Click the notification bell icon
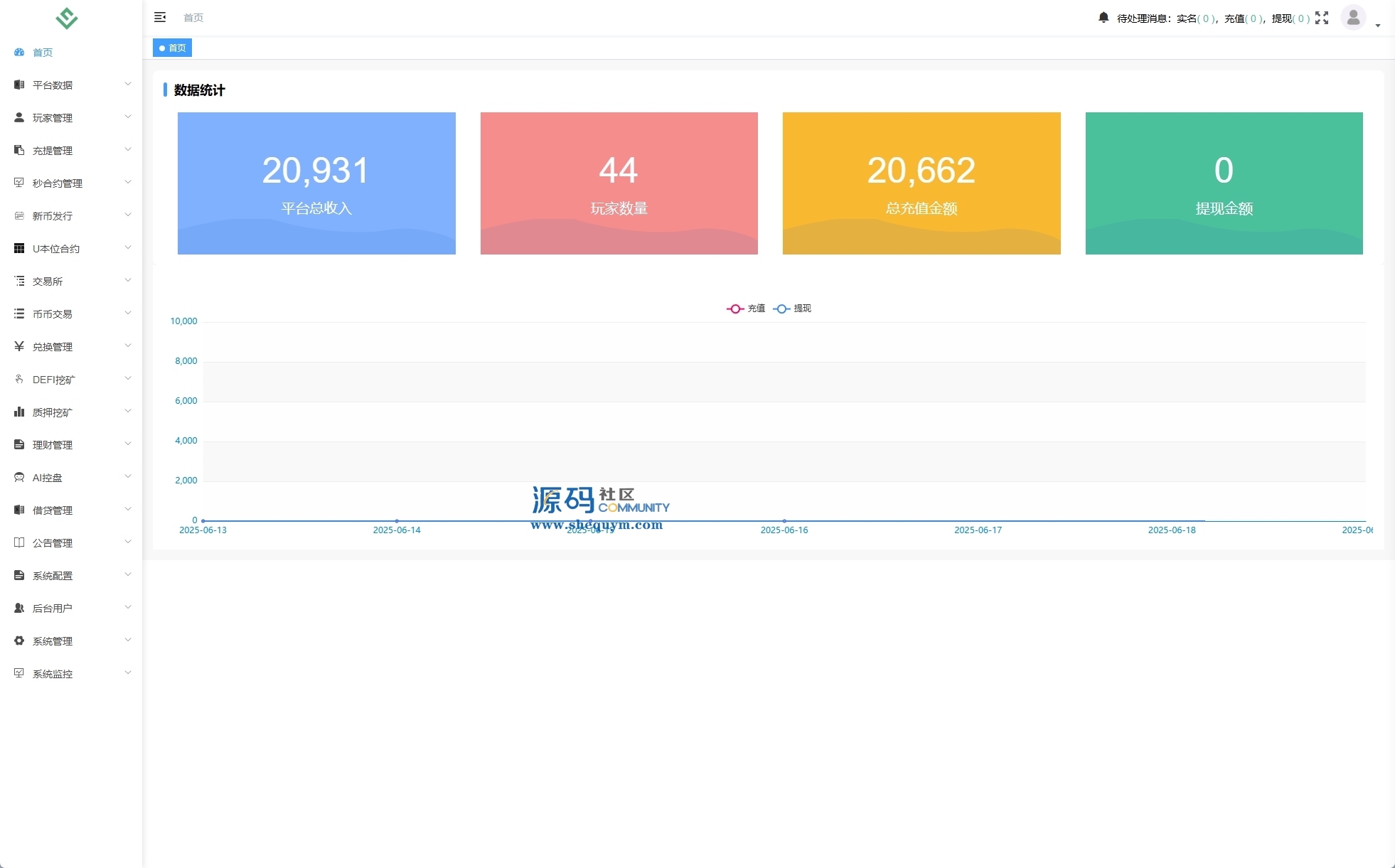Image resolution: width=1395 pixels, height=868 pixels. [1103, 18]
